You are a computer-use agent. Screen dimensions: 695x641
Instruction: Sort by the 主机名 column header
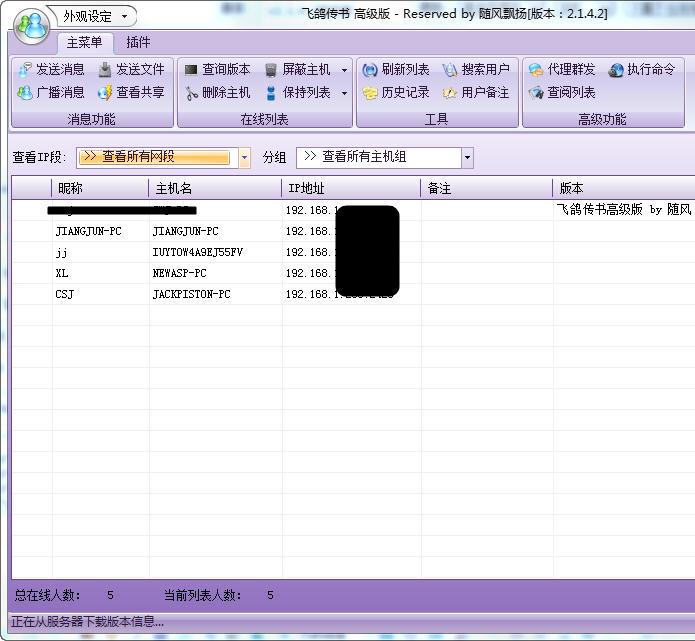pyautogui.click(x=215, y=188)
